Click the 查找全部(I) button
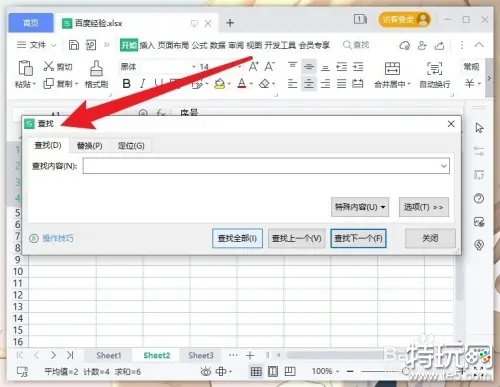Screen dimensions: 500x387 point(237,238)
